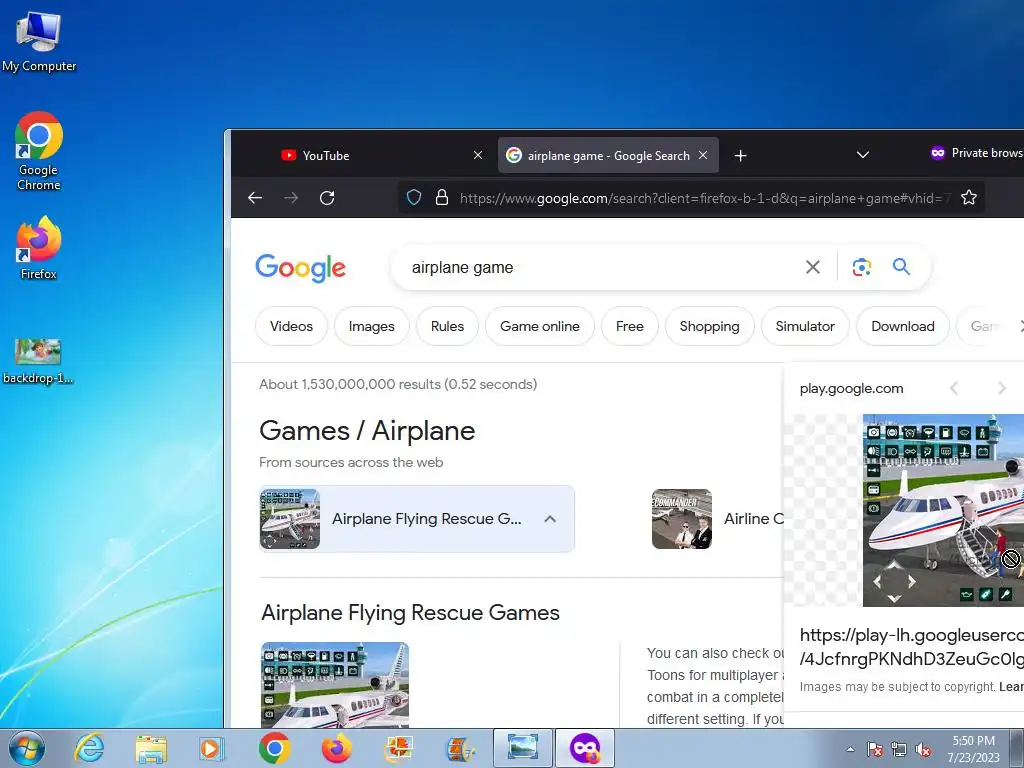The width and height of the screenshot is (1024, 768).
Task: Reload the page with the refresh icon
Action: (327, 197)
